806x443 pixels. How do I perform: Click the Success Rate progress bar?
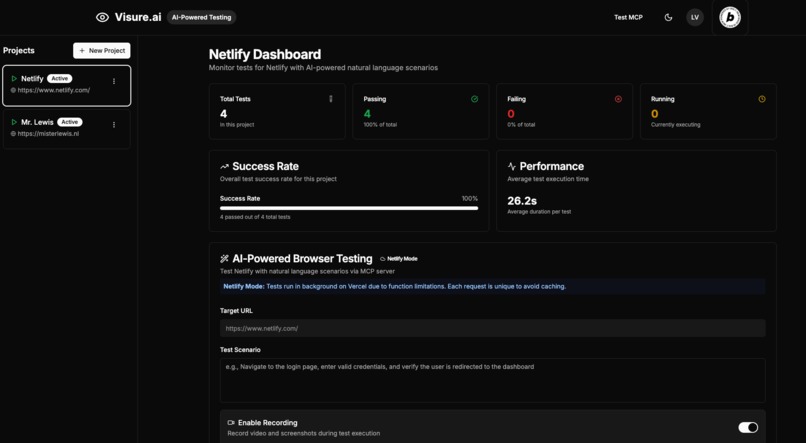[349, 208]
